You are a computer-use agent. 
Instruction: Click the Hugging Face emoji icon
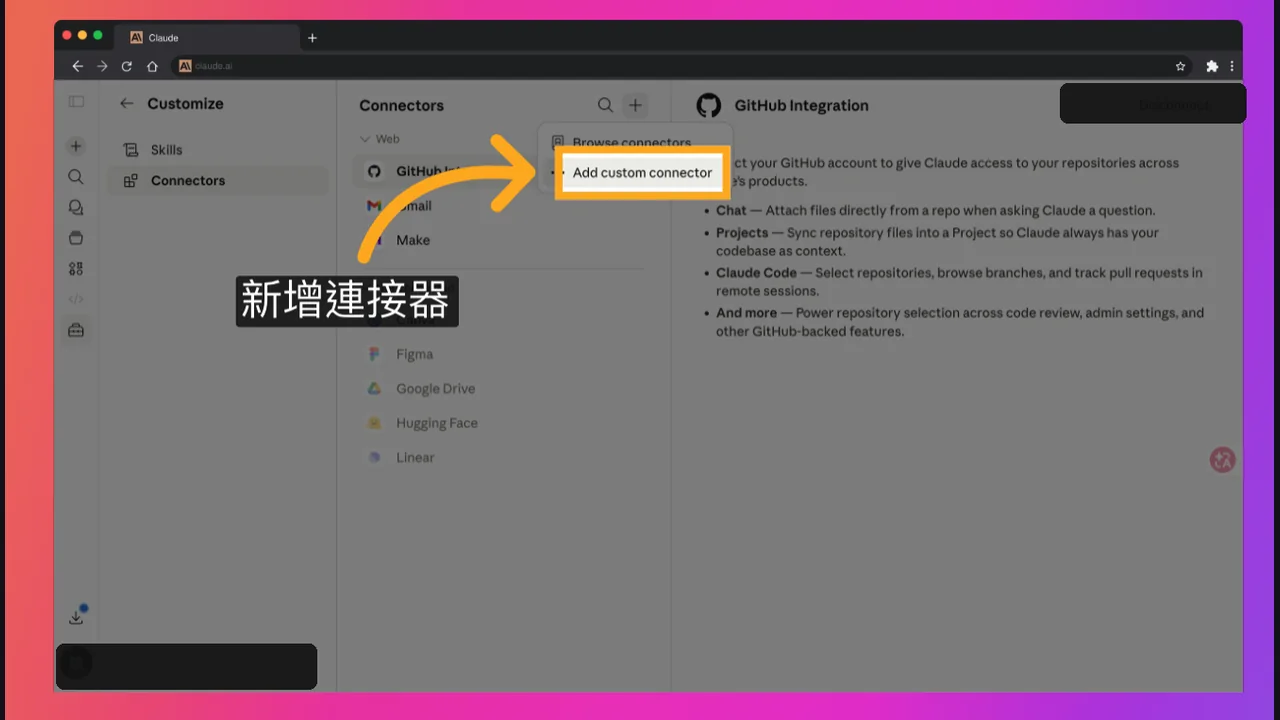374,423
